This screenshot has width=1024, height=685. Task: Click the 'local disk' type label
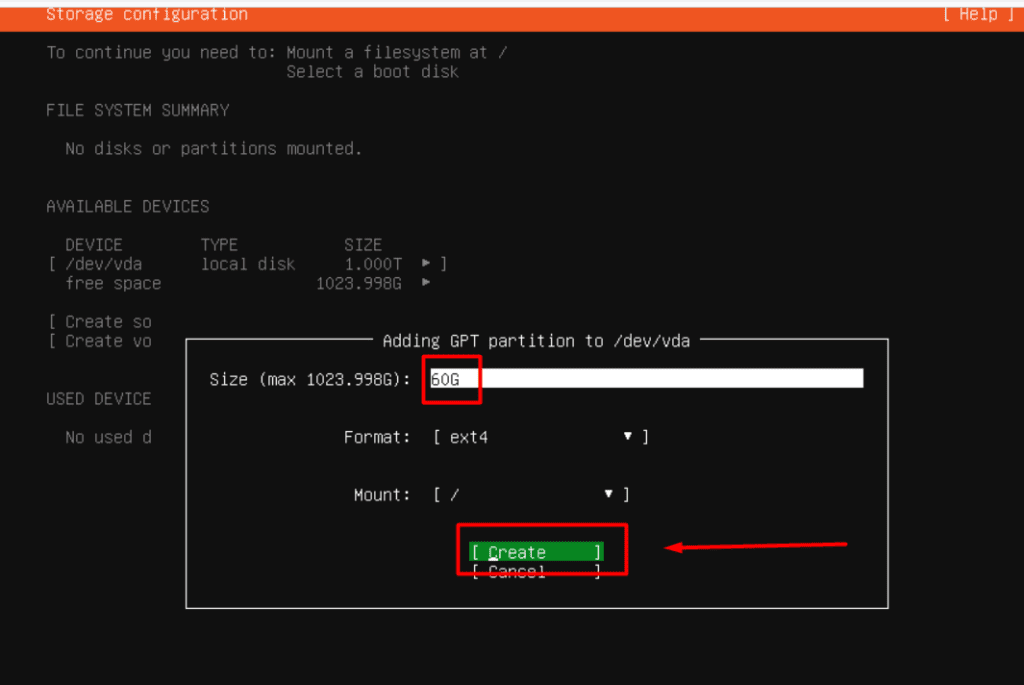248,264
